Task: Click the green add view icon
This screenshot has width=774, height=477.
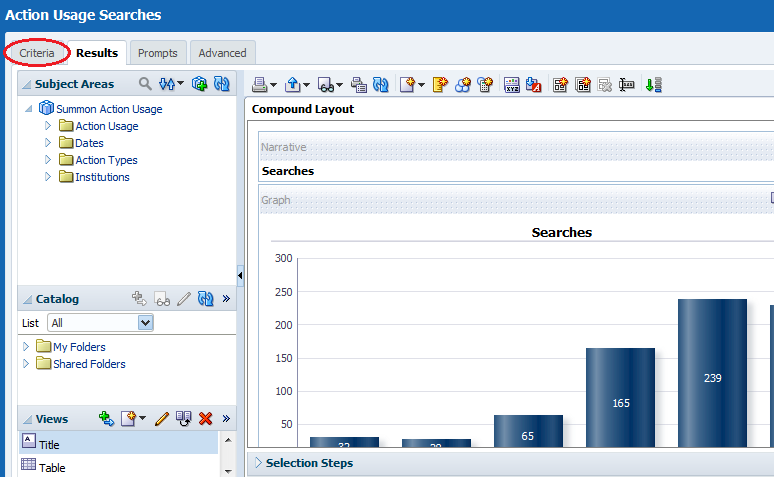Action: point(106,419)
